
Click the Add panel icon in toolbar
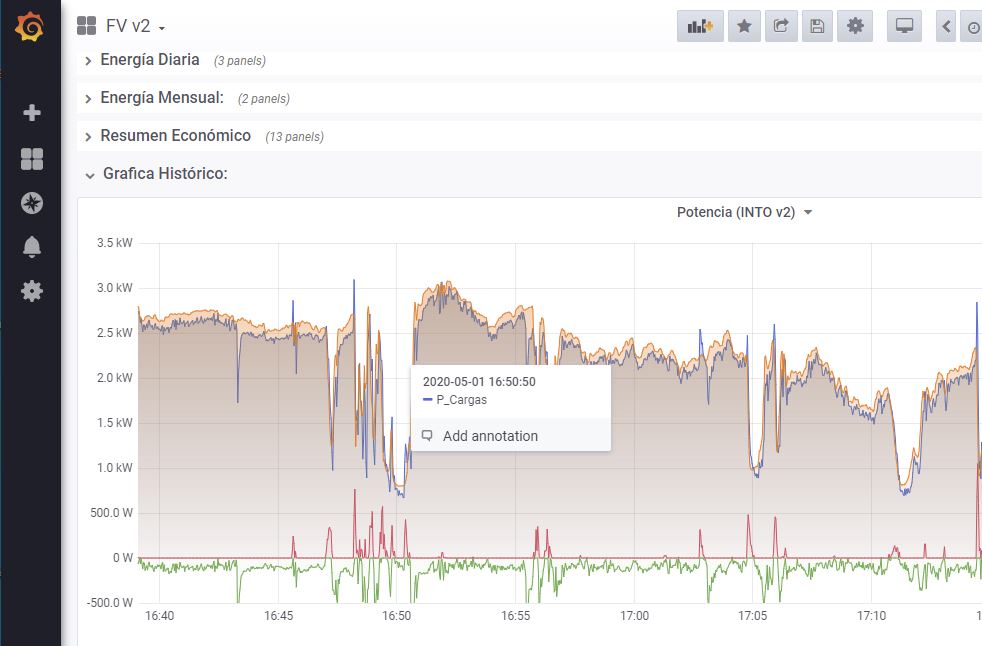tap(699, 26)
